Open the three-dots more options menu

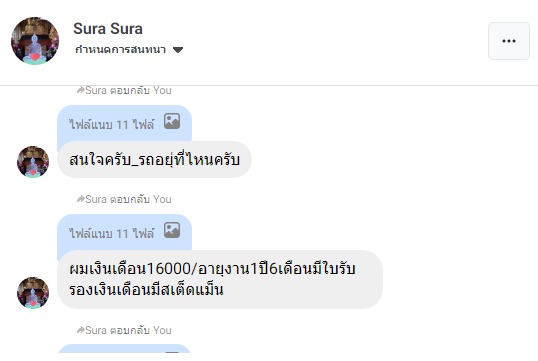click(509, 41)
